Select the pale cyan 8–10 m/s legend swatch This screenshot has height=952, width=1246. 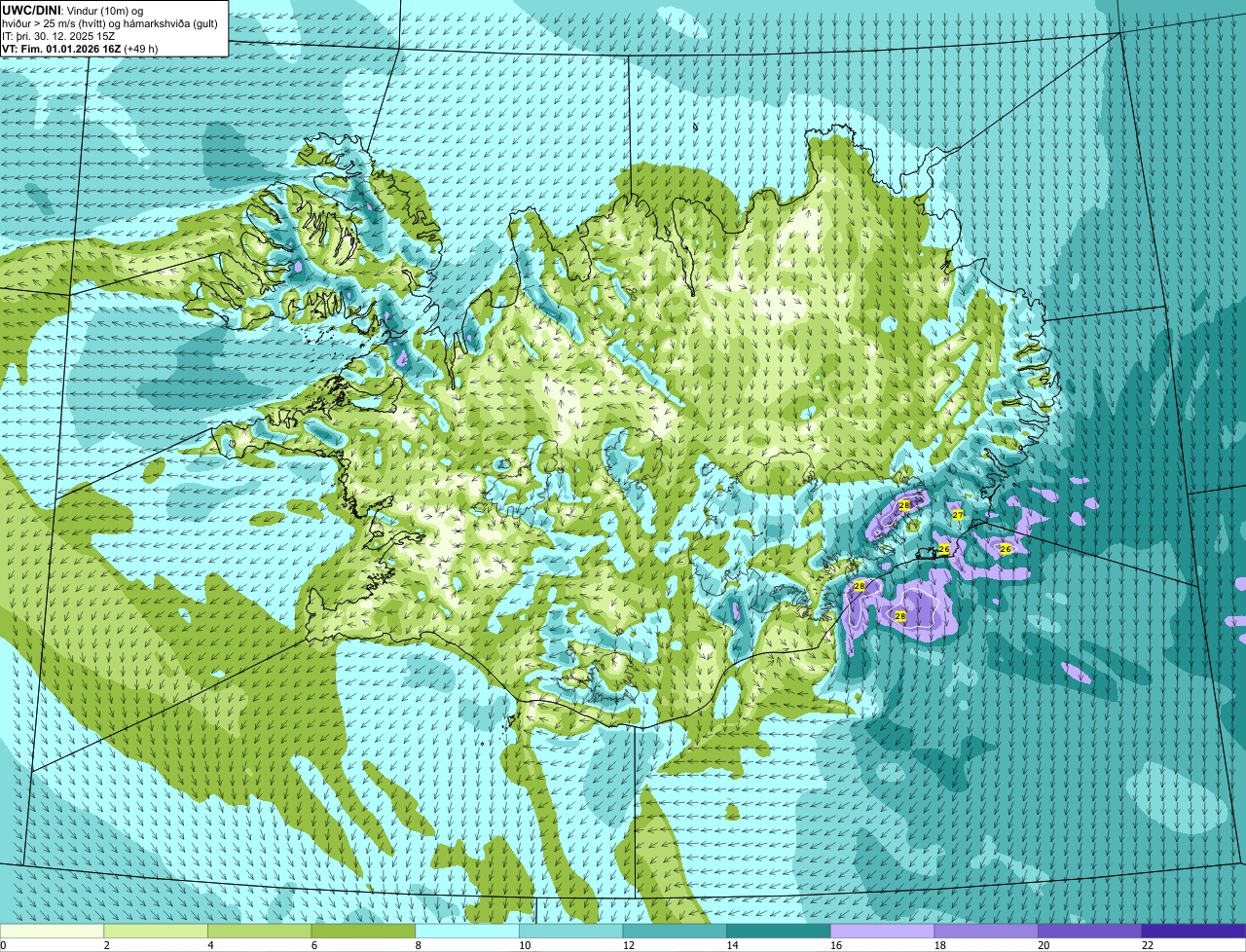467,931
